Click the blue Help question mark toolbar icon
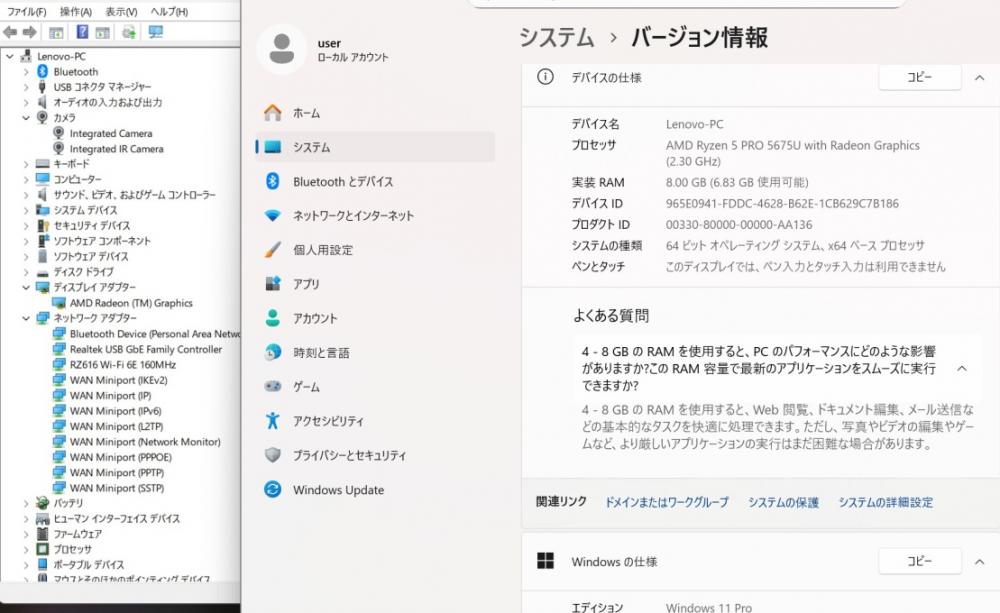This screenshot has height=613, width=1000. point(82,31)
